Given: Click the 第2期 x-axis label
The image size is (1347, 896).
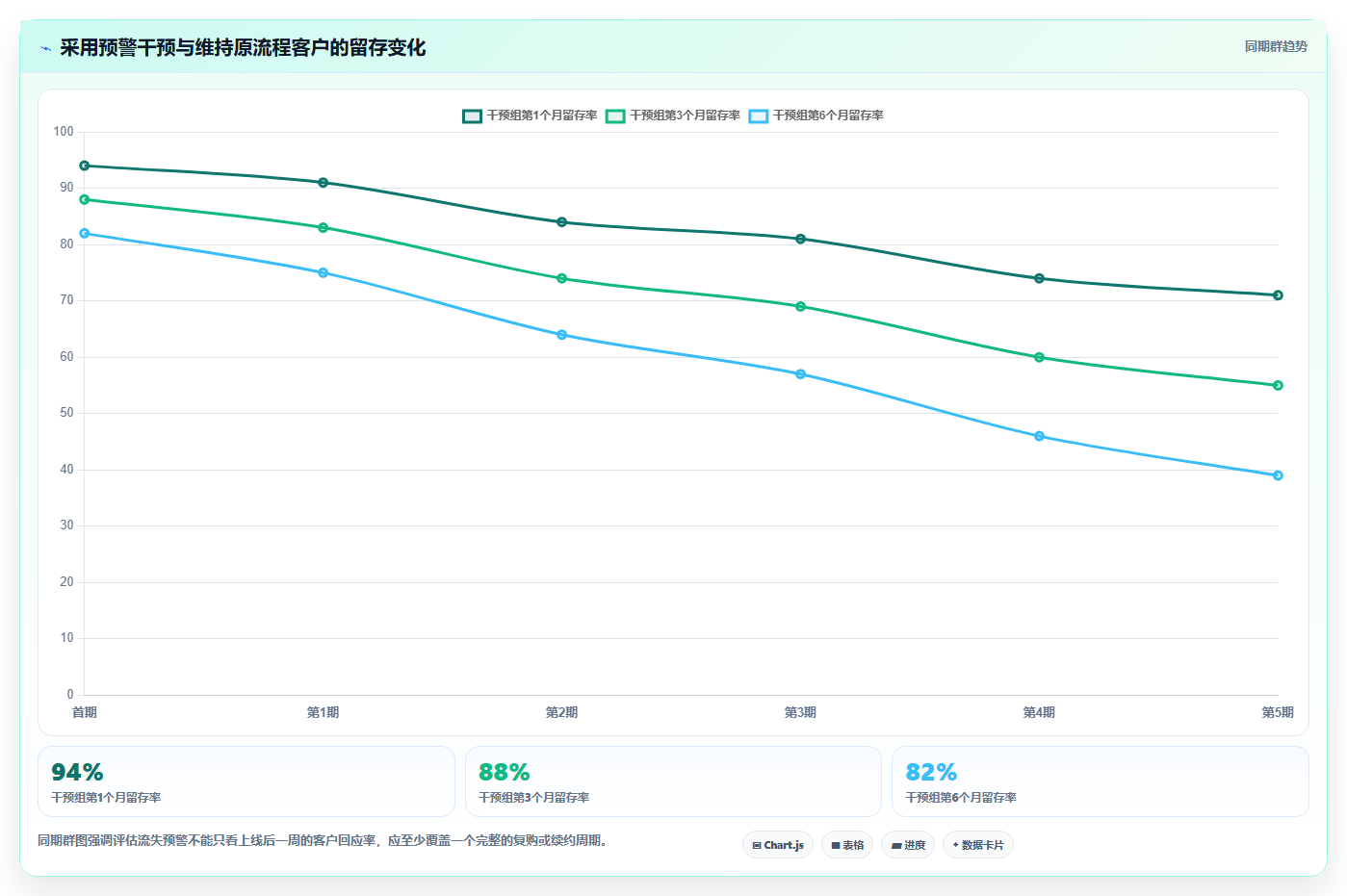Looking at the screenshot, I should click(562, 712).
